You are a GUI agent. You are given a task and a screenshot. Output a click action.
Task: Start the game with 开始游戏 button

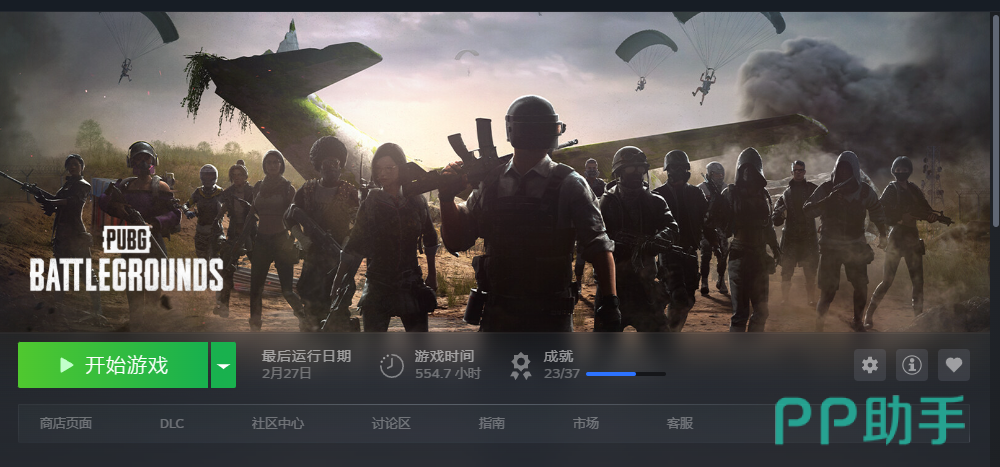(x=113, y=365)
